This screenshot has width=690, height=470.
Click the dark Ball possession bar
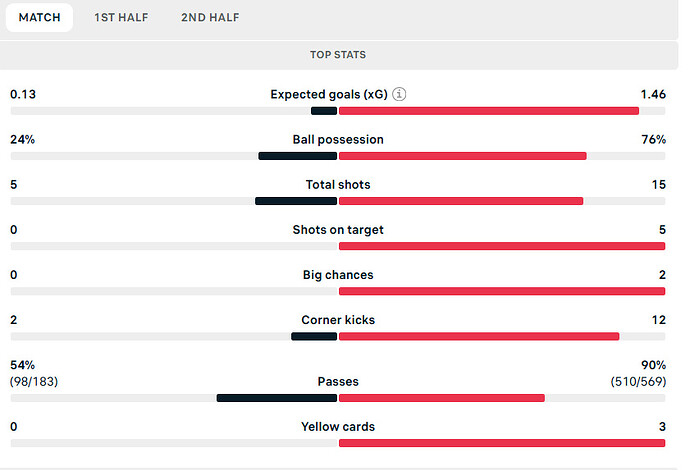[x=298, y=156]
